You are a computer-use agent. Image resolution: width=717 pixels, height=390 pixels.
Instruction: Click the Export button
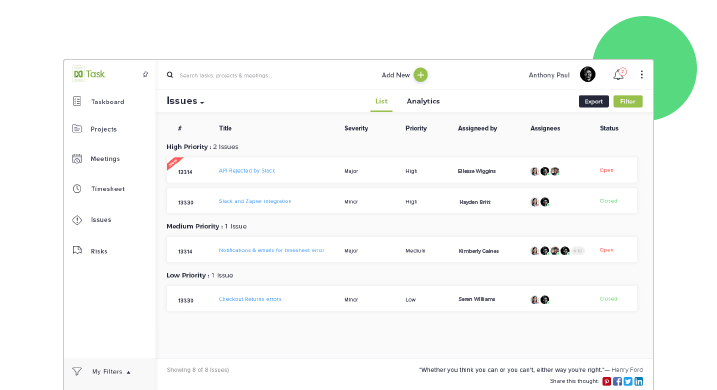[x=594, y=102]
